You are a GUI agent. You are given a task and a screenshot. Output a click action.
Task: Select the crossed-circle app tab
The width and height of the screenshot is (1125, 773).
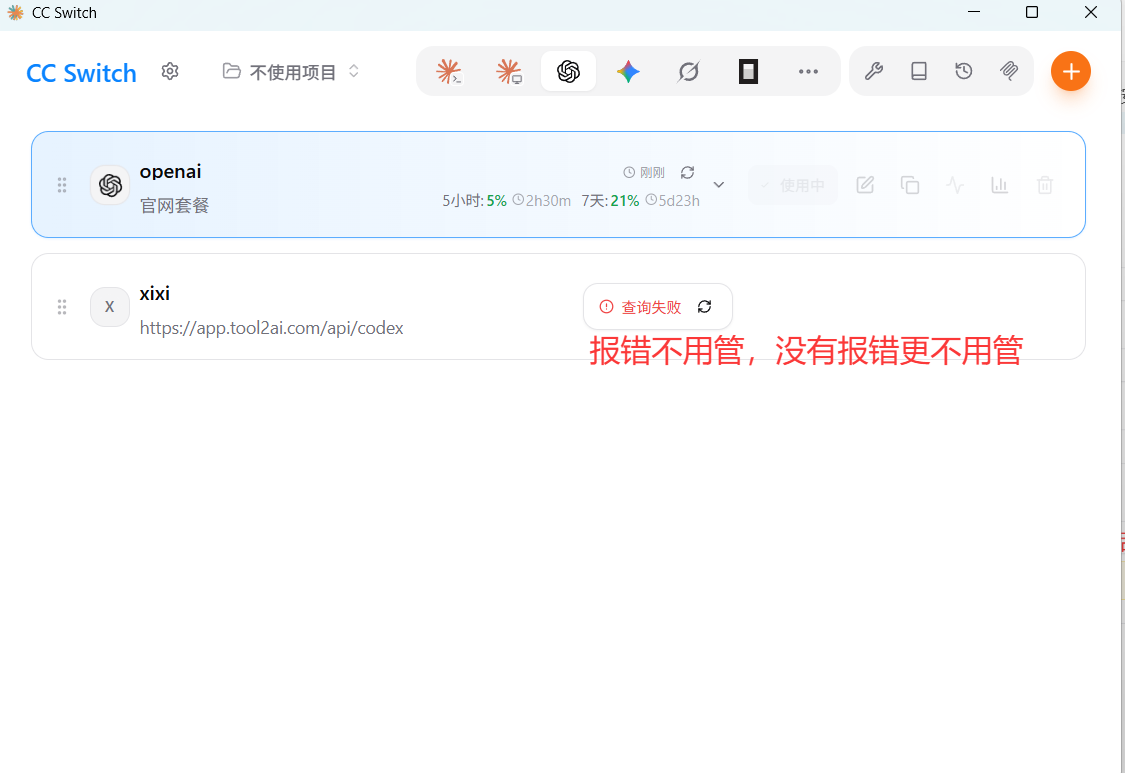click(688, 71)
